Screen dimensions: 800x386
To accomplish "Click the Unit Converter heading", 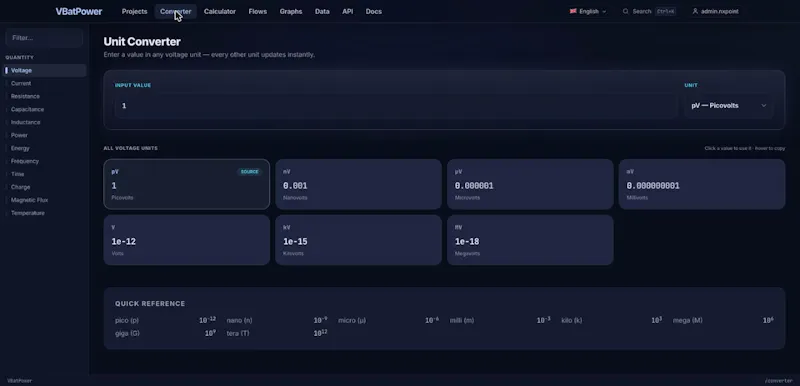I will [x=142, y=42].
